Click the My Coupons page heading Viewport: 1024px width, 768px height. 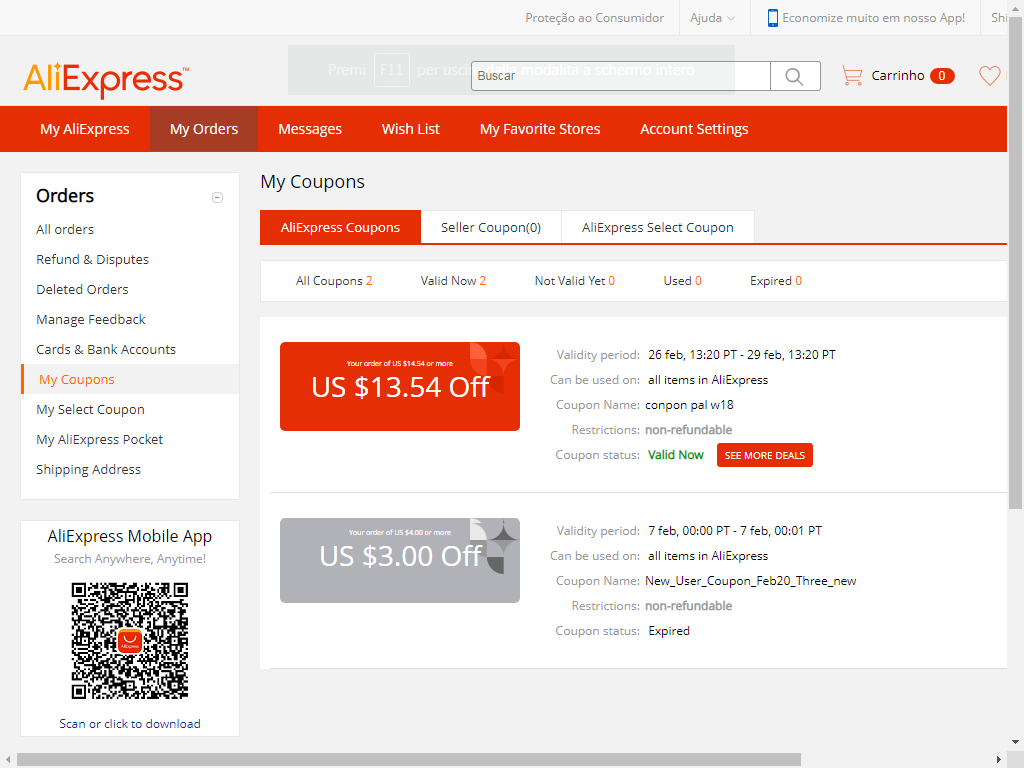[312, 182]
